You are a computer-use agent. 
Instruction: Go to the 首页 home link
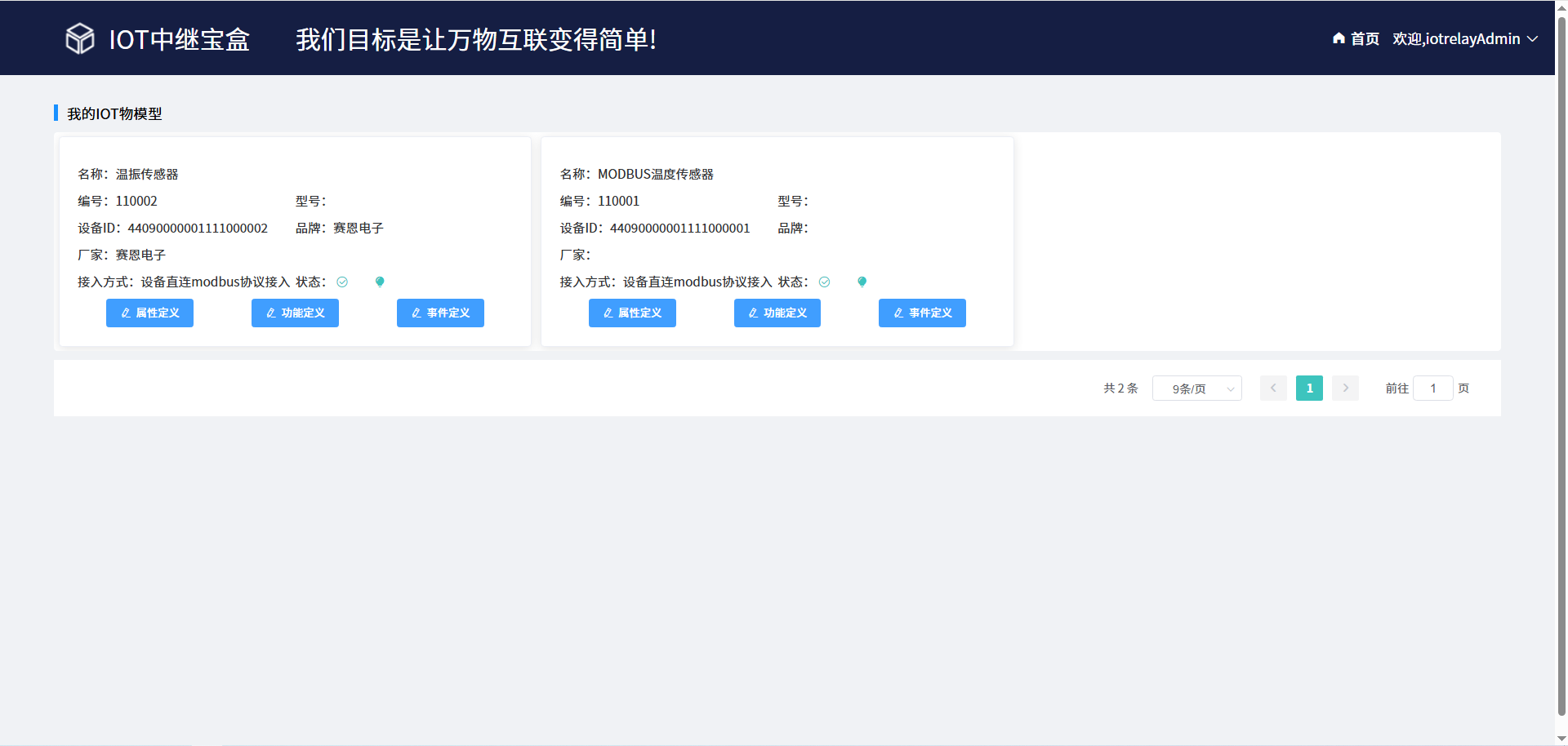click(1364, 39)
